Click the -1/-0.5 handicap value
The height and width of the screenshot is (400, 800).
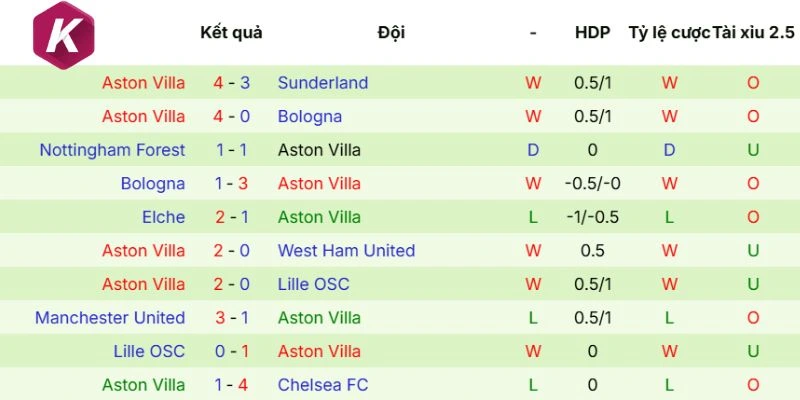click(592, 217)
